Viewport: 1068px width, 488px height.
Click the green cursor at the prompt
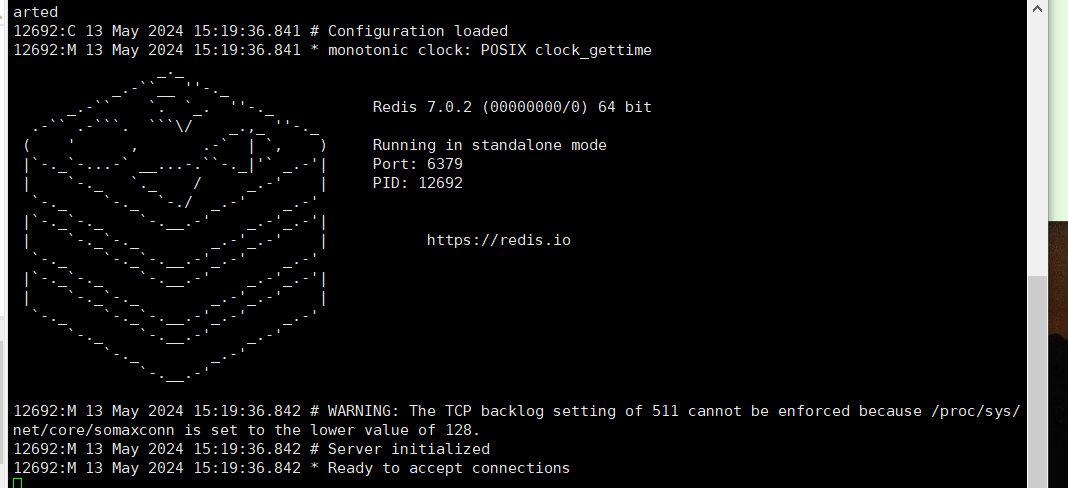(18, 483)
